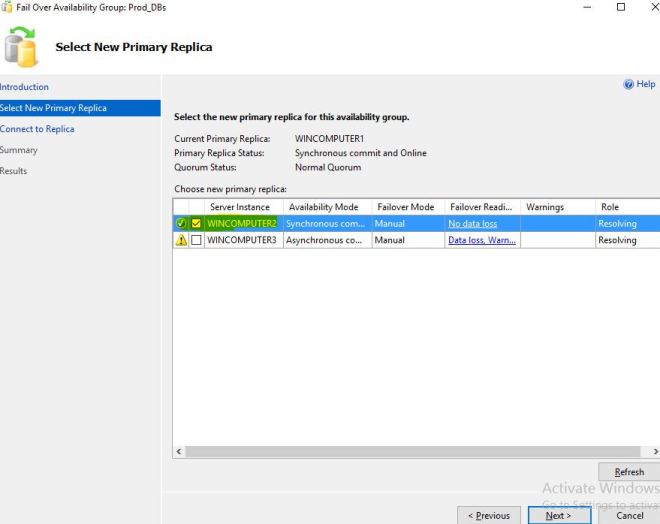Image resolution: width=660 pixels, height=524 pixels.
Task: Open the Data loss, Warn... link
Action: 482,241
